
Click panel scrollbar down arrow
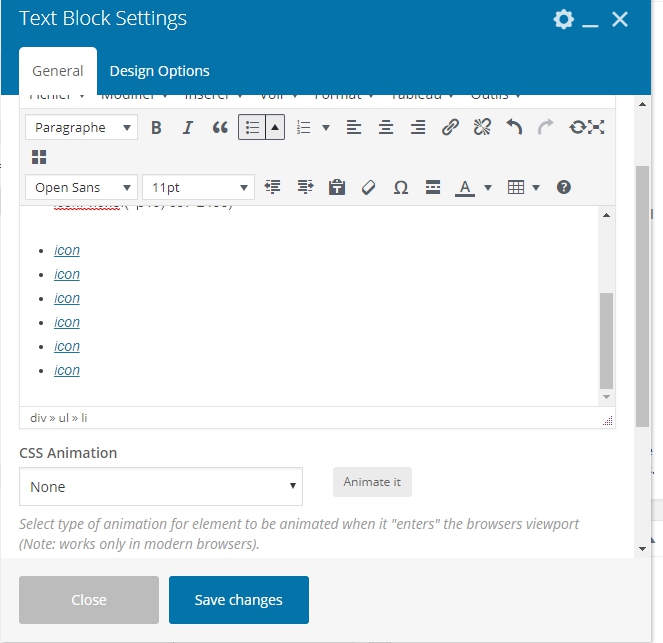coord(642,549)
